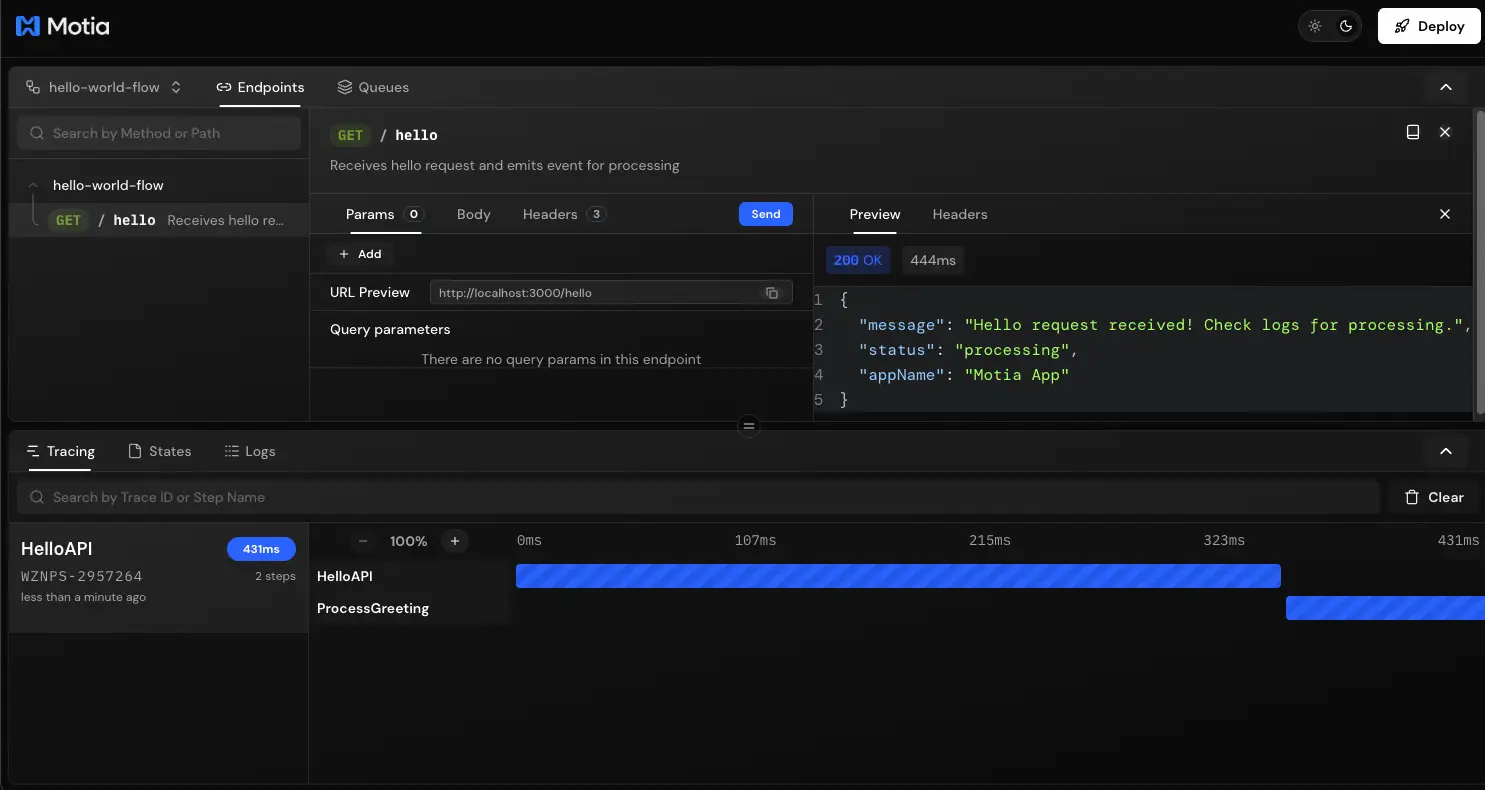Image resolution: width=1485 pixels, height=790 pixels.
Task: Click the URL Preview localhost field
Action: click(611, 293)
